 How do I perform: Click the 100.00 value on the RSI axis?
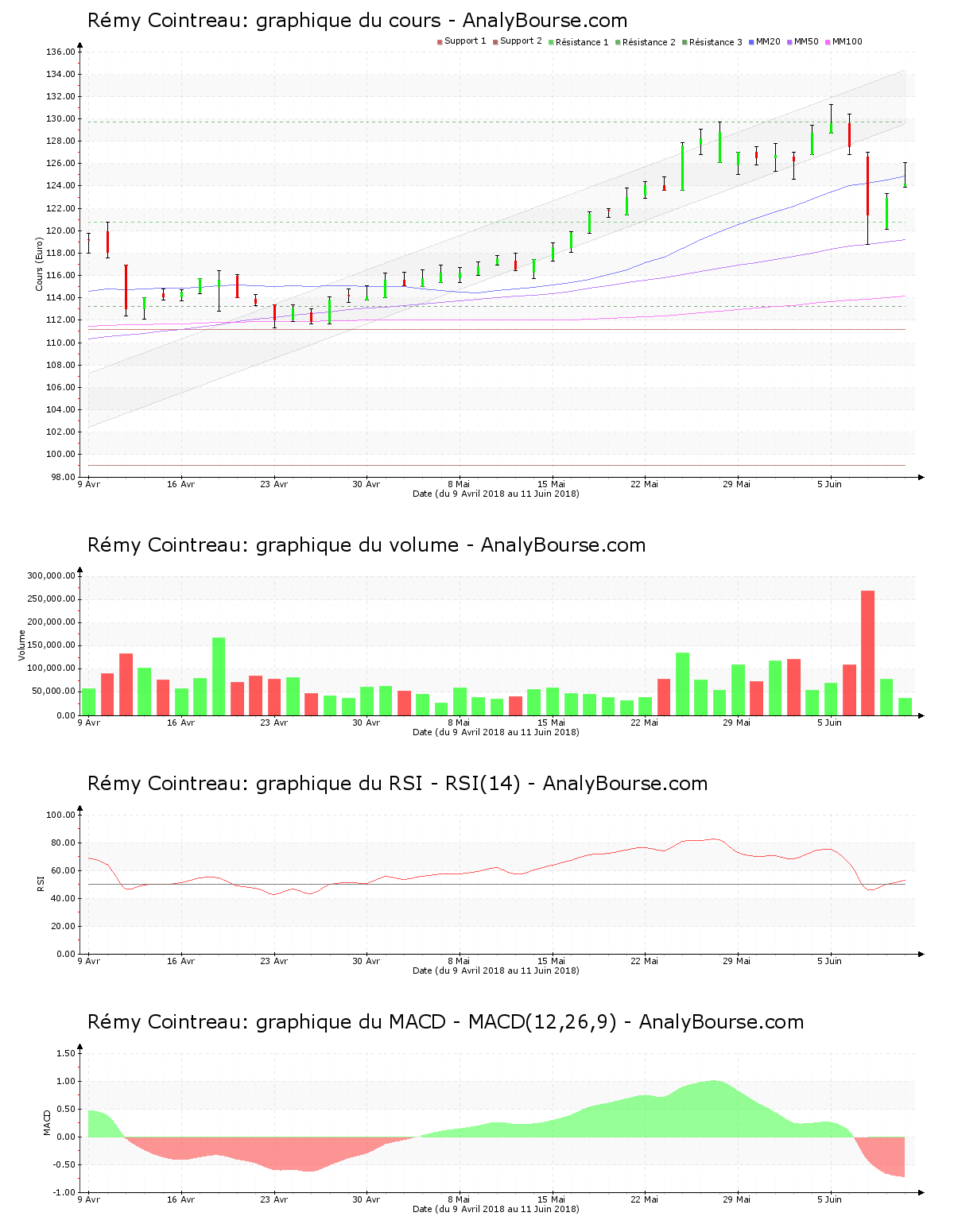[60, 815]
